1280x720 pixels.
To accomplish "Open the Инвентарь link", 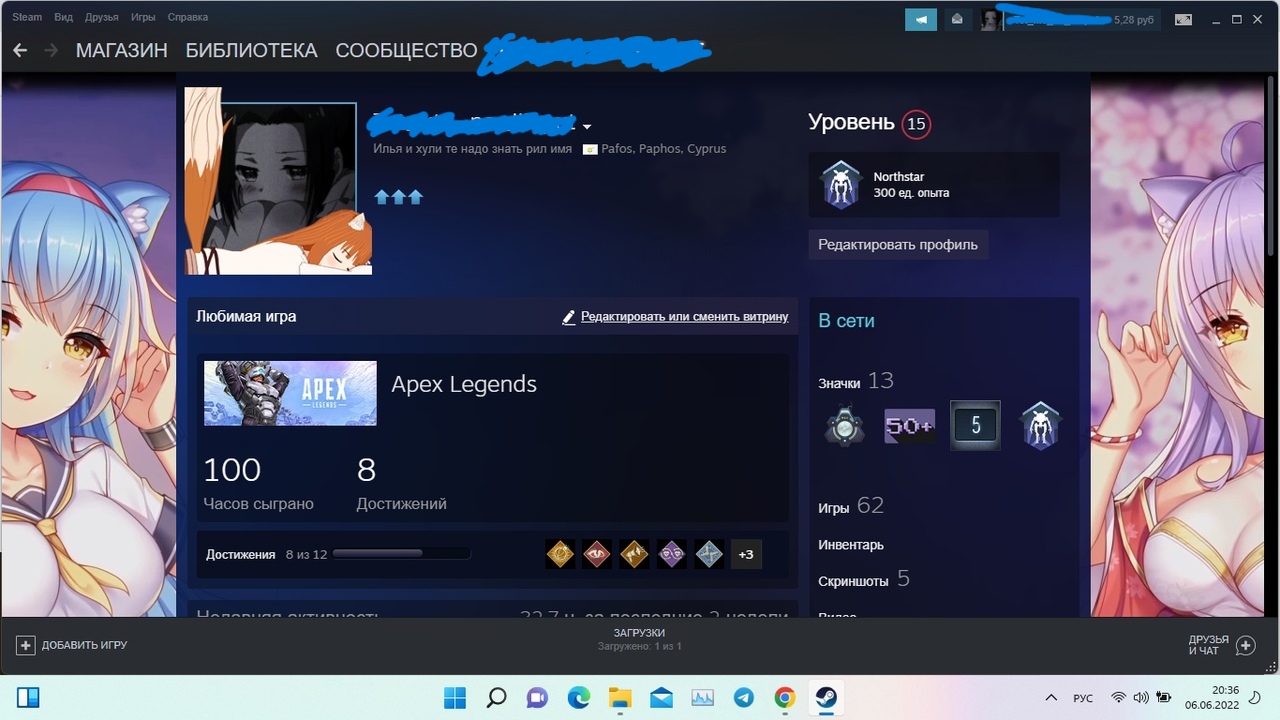I will 851,545.
